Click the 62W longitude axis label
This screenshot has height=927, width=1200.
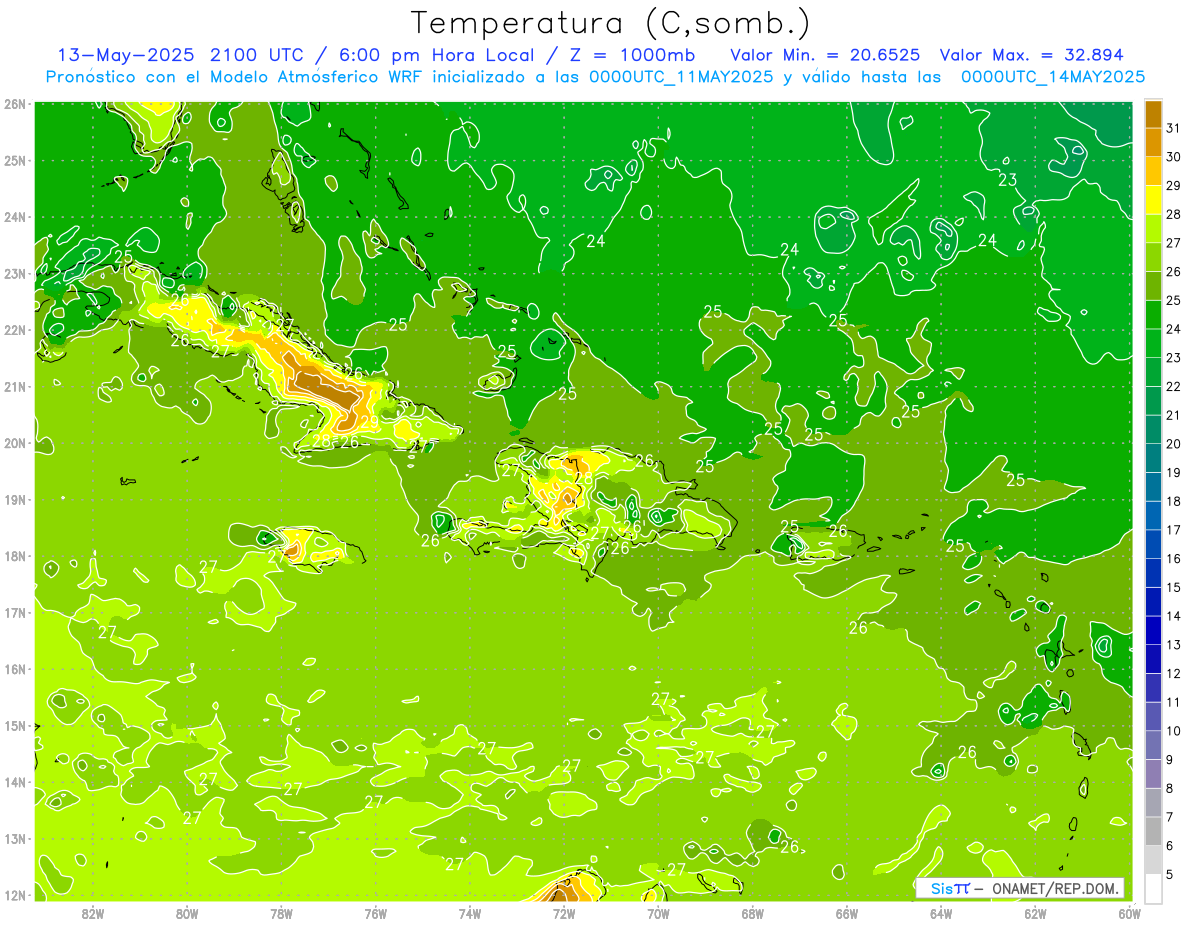click(x=1035, y=913)
